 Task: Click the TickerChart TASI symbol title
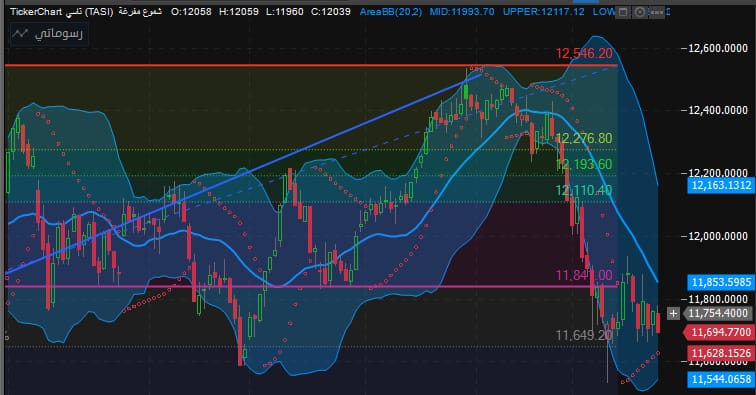[61, 12]
